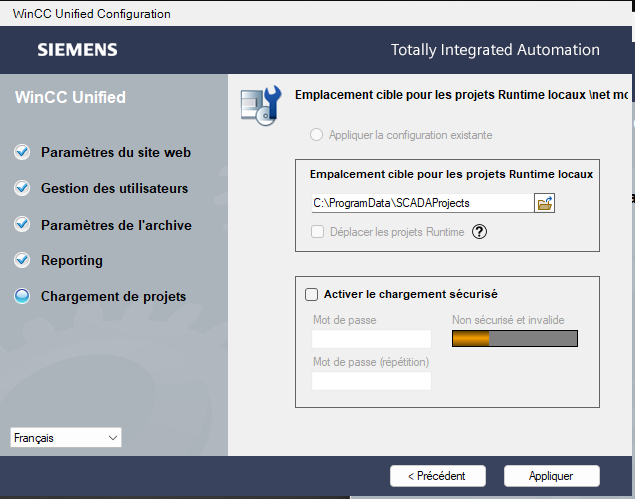Click the checkmark icon beside Reporting
Viewport: 635px width, 499px height.
pyautogui.click(x=22, y=260)
